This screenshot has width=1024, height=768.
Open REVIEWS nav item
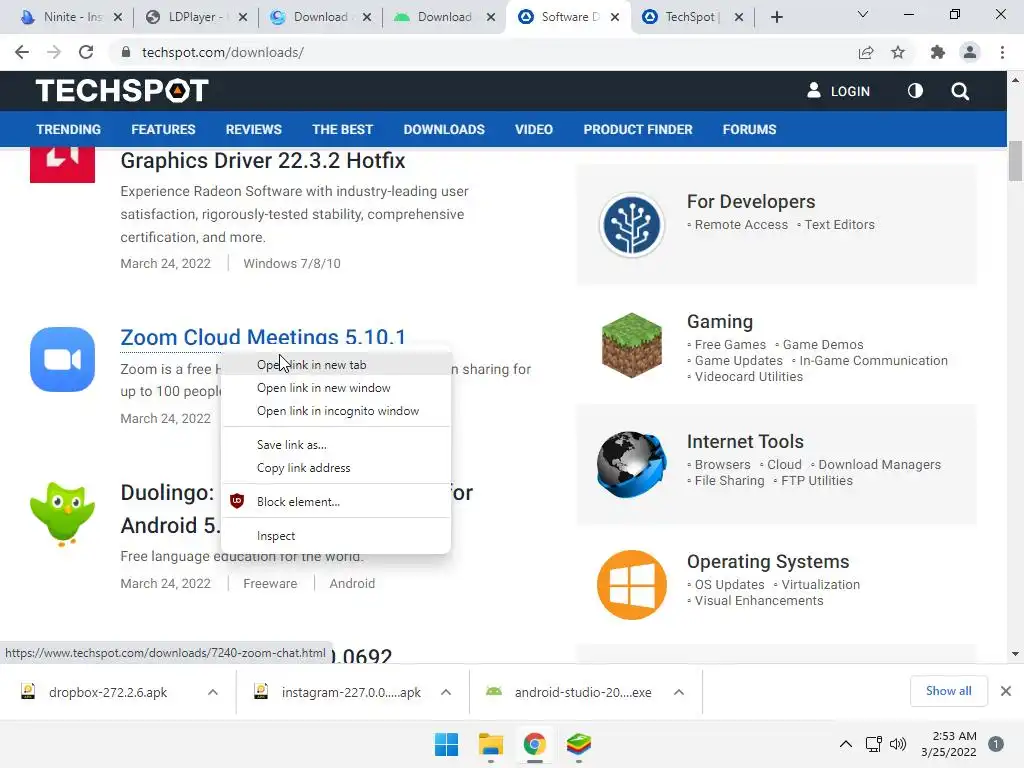pos(253,129)
